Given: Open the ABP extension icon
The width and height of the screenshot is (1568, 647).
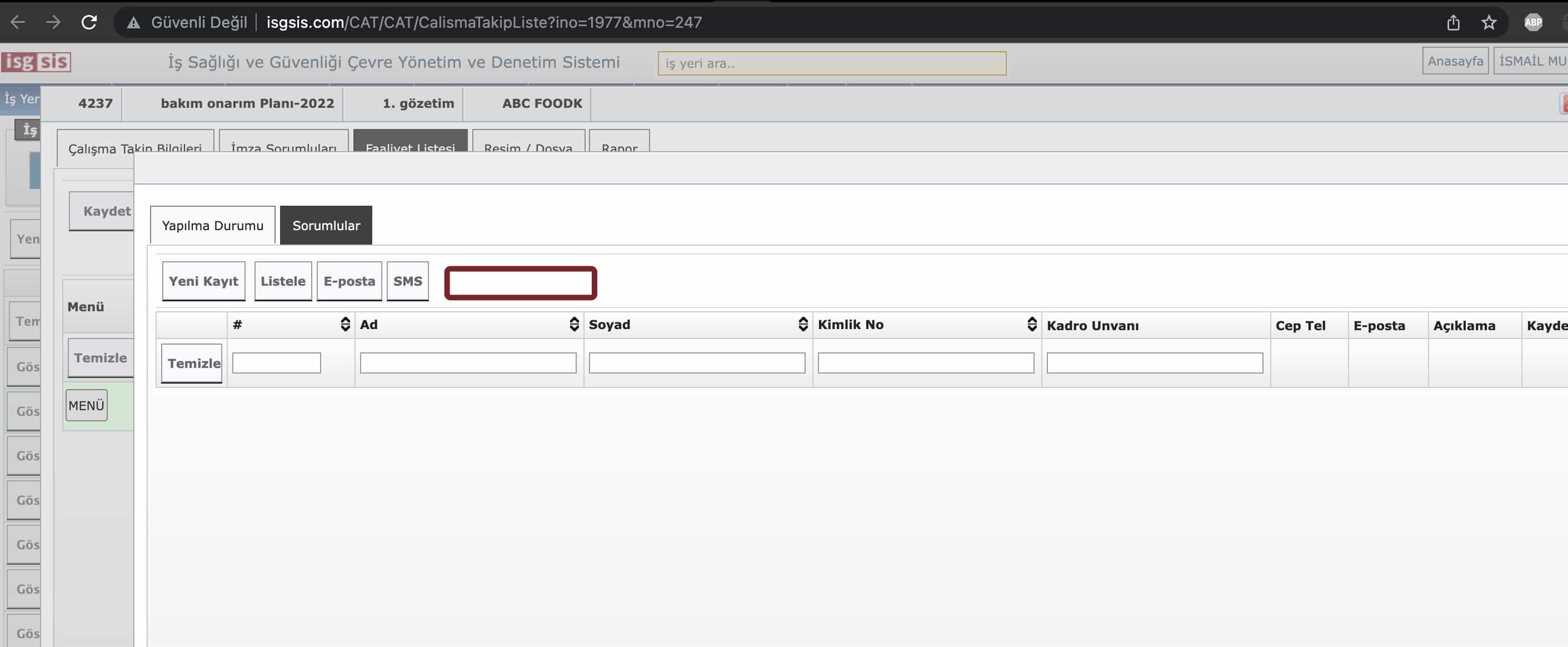Looking at the screenshot, I should [1532, 23].
